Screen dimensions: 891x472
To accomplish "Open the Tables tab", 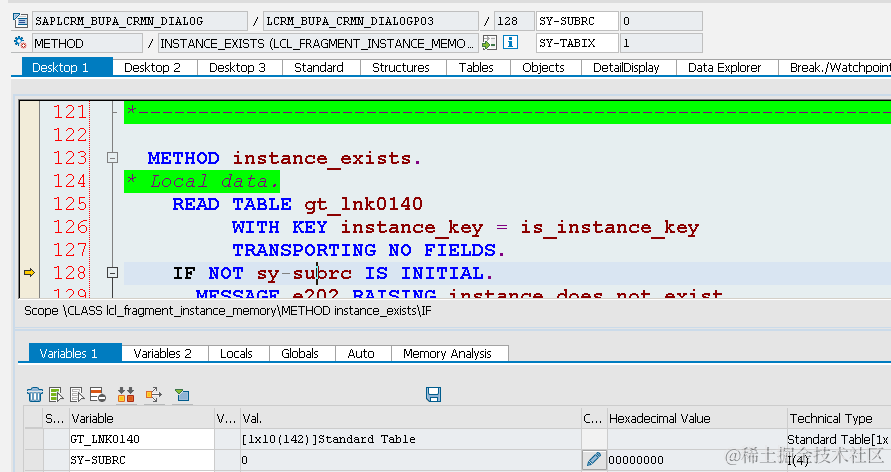I will click(476, 67).
